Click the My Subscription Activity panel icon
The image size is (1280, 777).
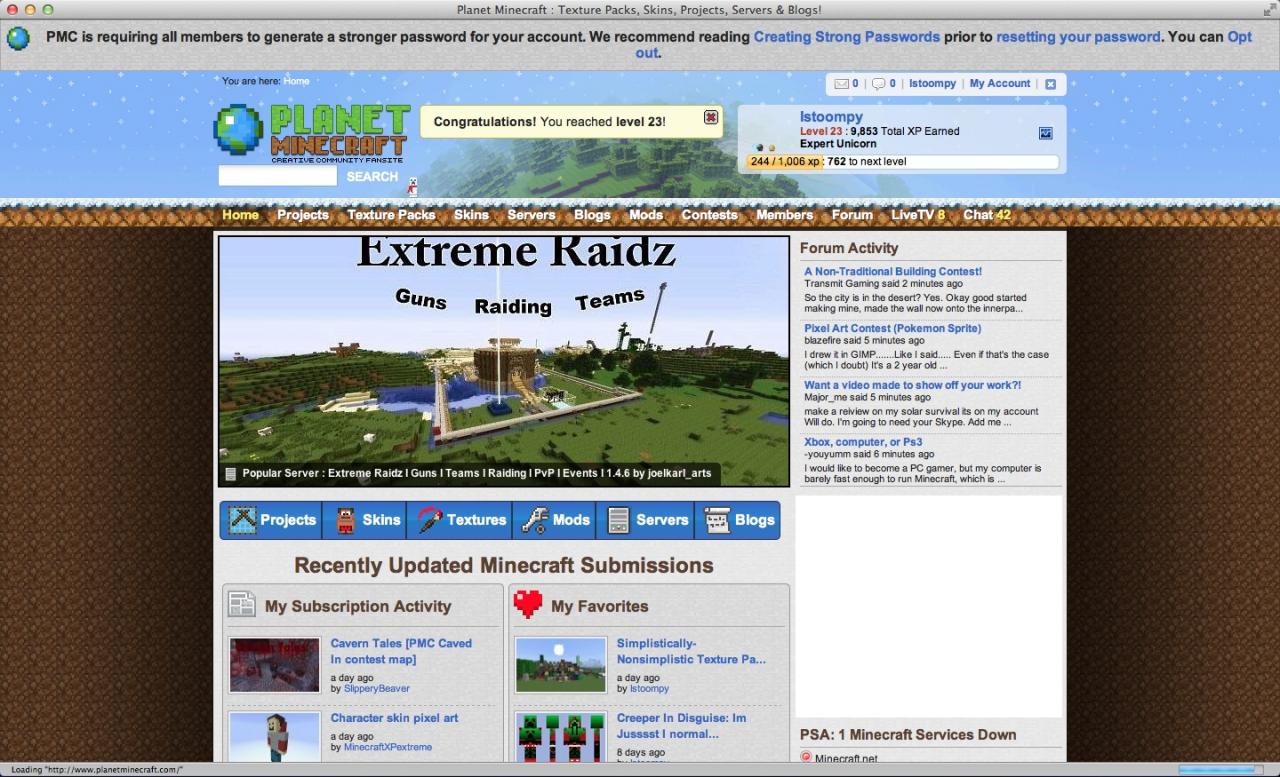pos(241,605)
